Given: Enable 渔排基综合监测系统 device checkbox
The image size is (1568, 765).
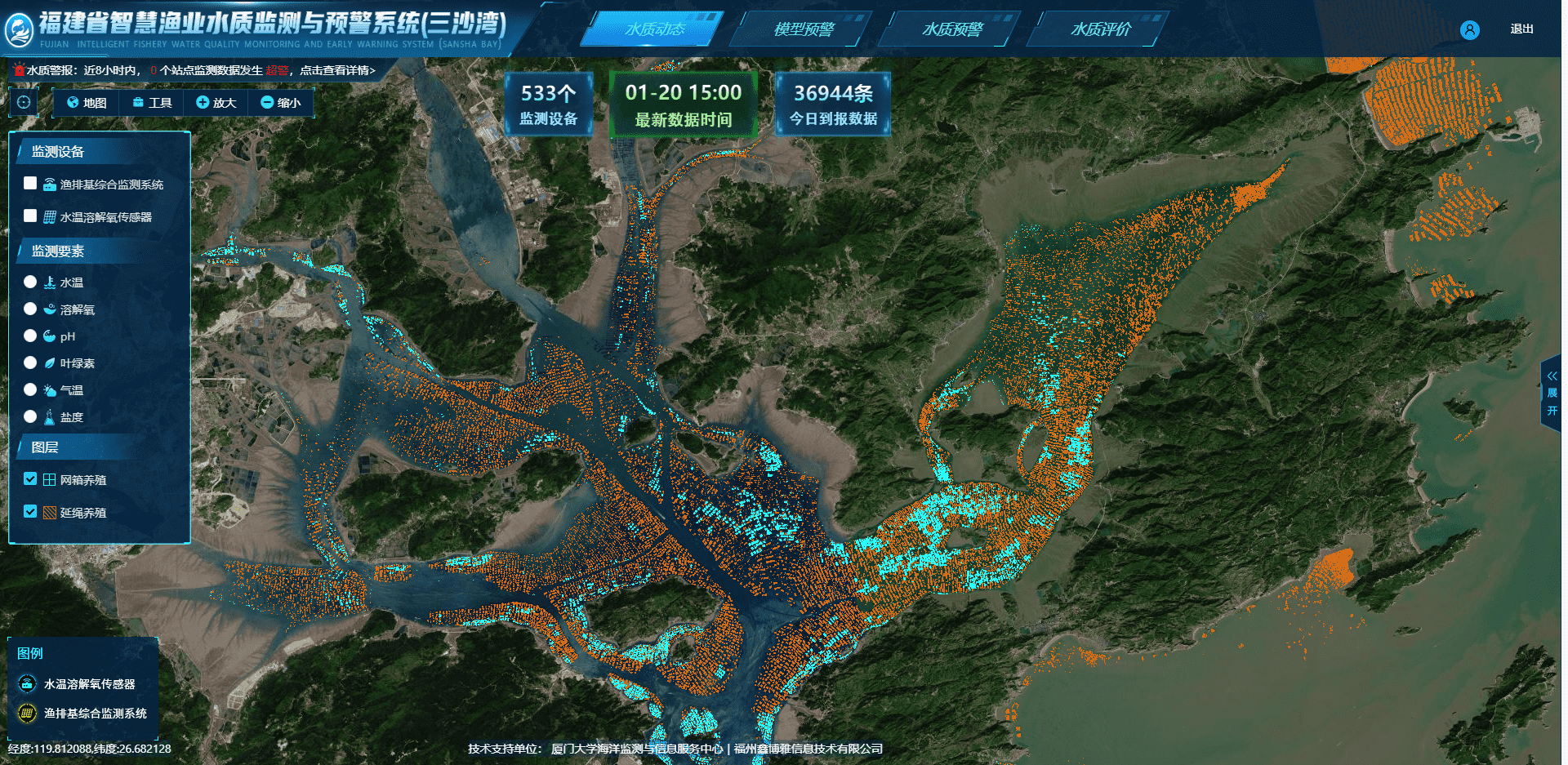Looking at the screenshot, I should [30, 184].
